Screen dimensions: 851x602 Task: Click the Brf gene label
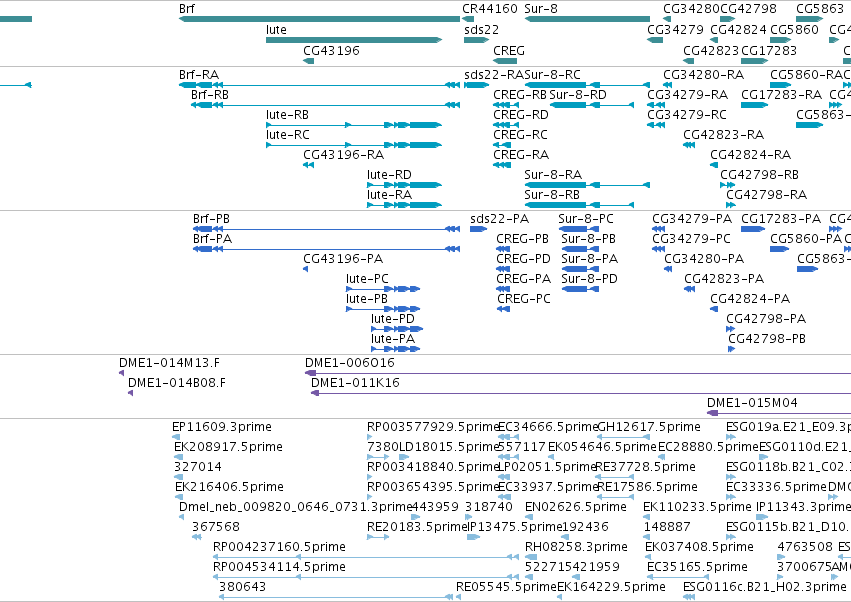coord(187,9)
